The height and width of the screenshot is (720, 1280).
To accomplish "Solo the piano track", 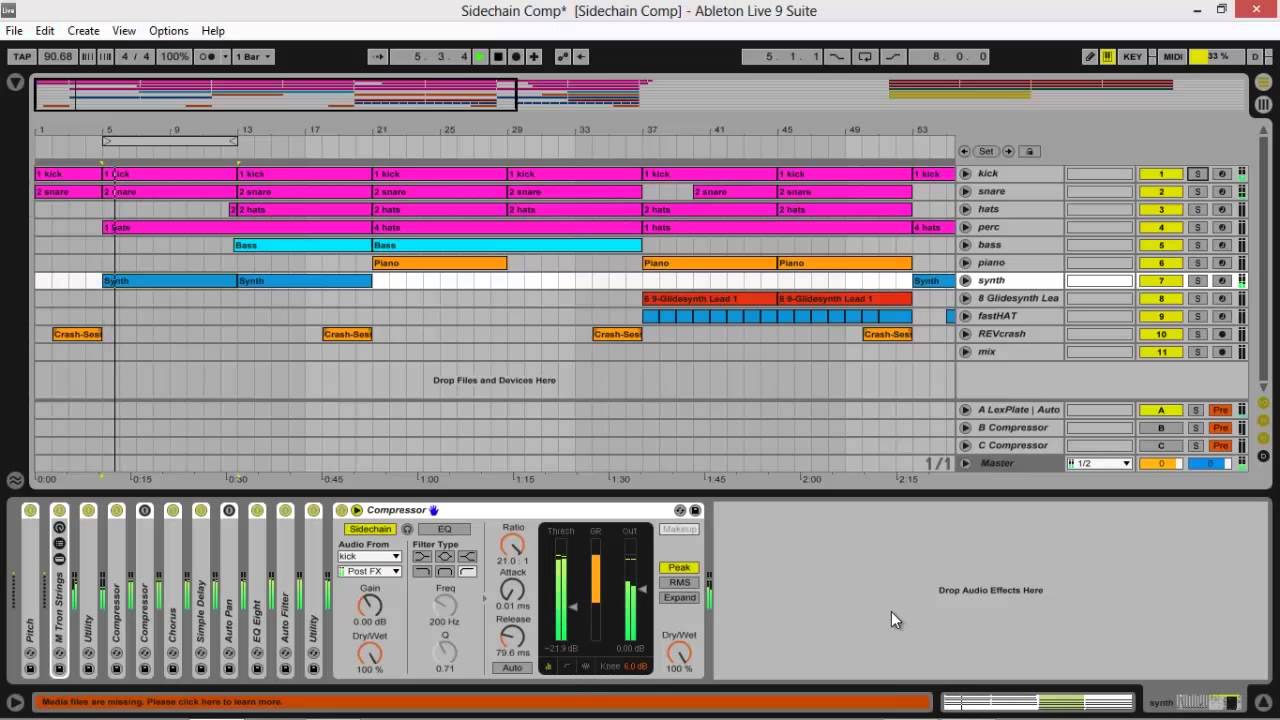I will click(1197, 263).
